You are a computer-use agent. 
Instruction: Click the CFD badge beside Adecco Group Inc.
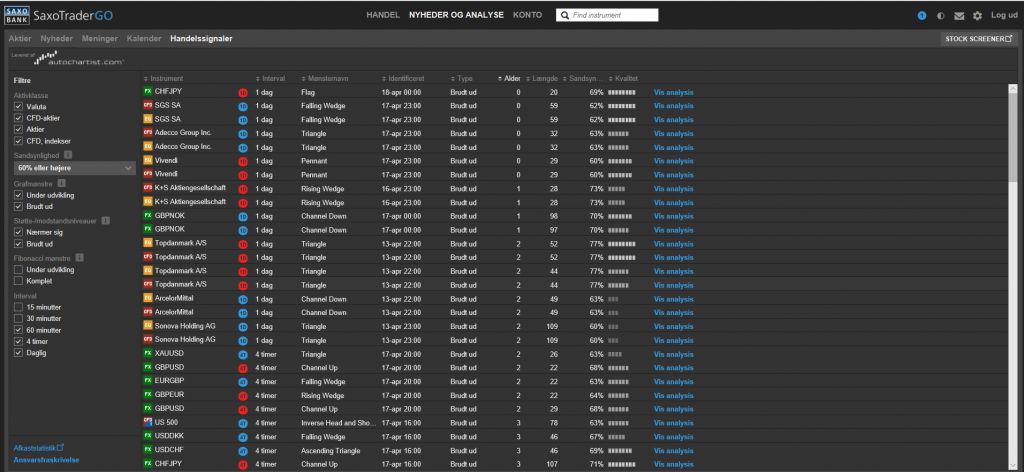point(147,133)
